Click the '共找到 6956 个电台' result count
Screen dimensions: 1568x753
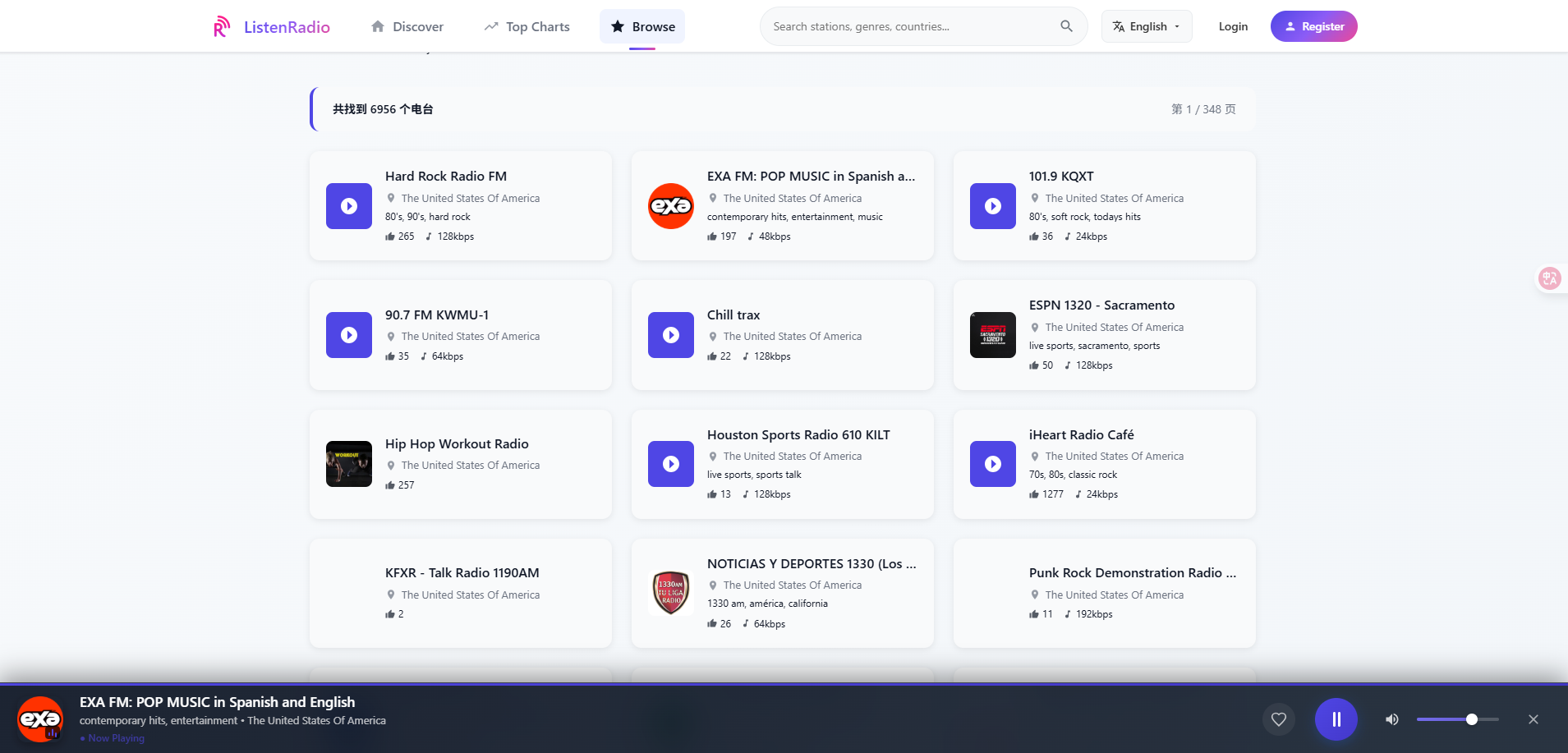pyautogui.click(x=383, y=109)
